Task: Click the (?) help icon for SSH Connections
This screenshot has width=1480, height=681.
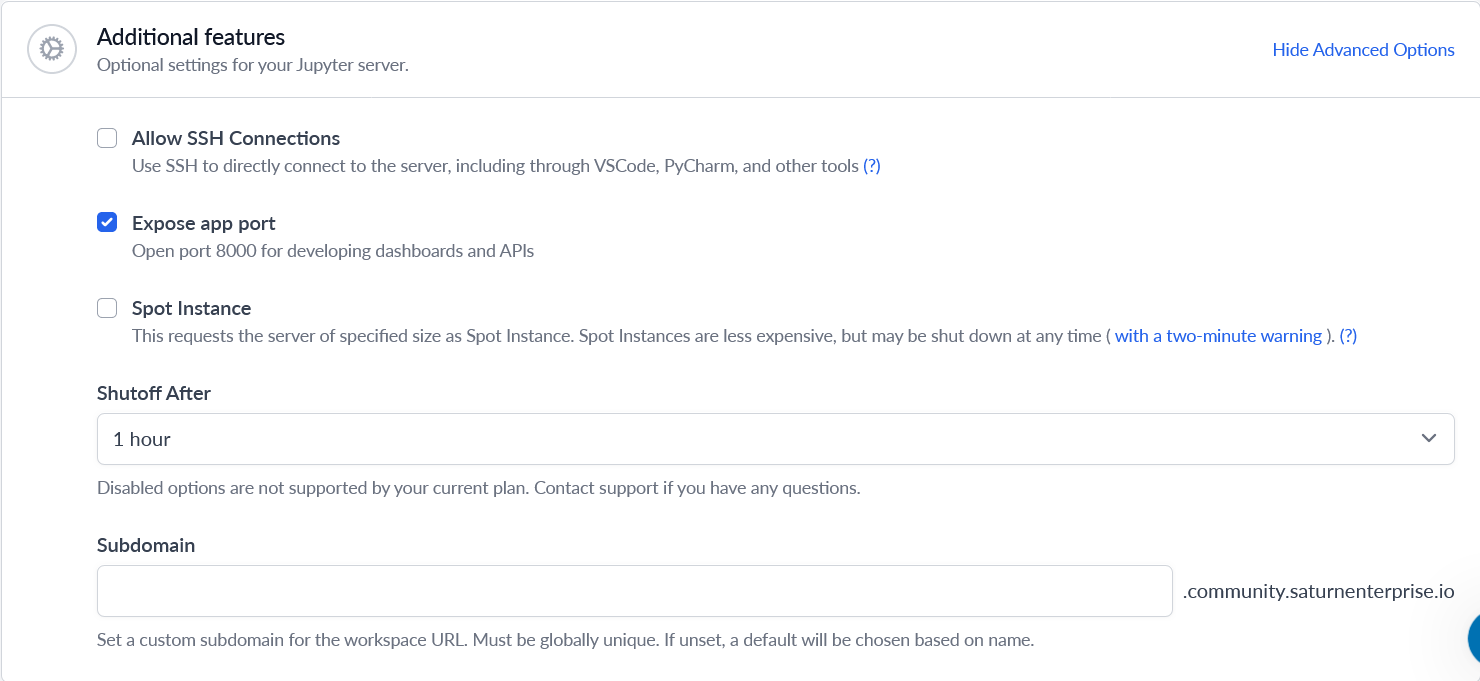Action: click(x=870, y=166)
